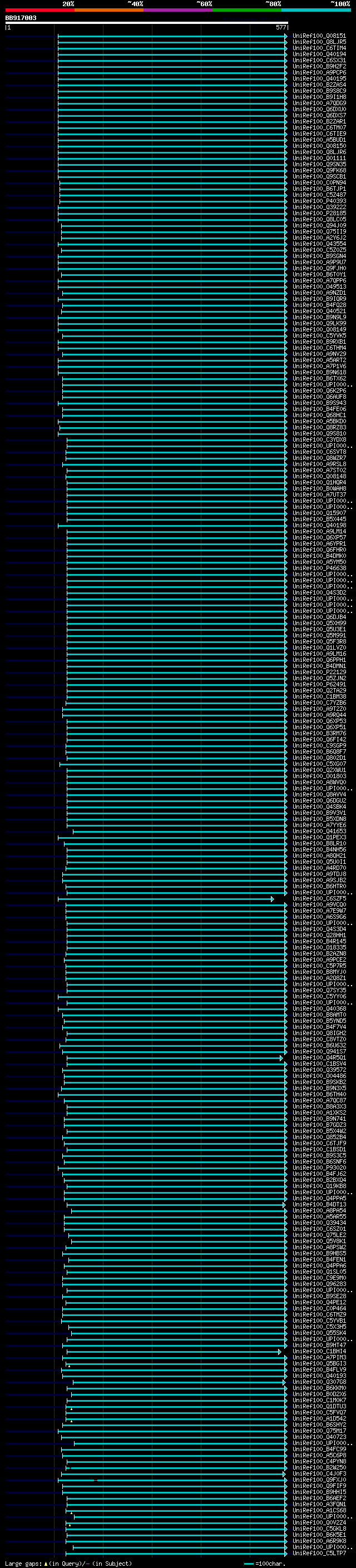Viewport: 356px width, 1568px height.
Task: Select hit label UniRef100_P40393
Action: pos(319,201)
